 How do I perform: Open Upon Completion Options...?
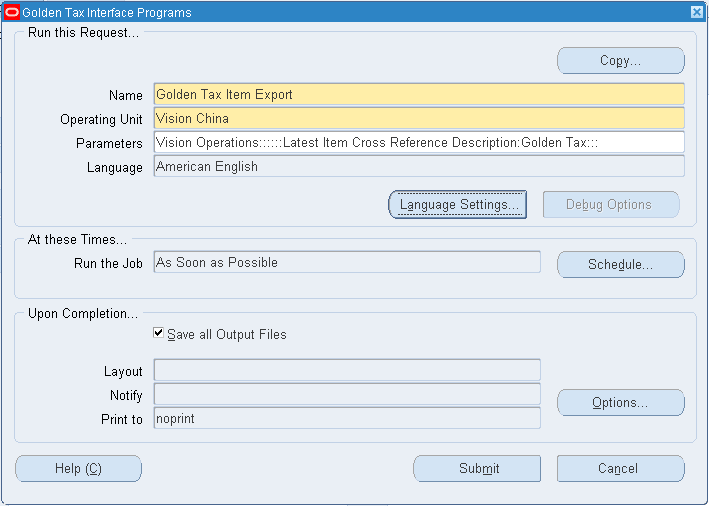pos(620,402)
